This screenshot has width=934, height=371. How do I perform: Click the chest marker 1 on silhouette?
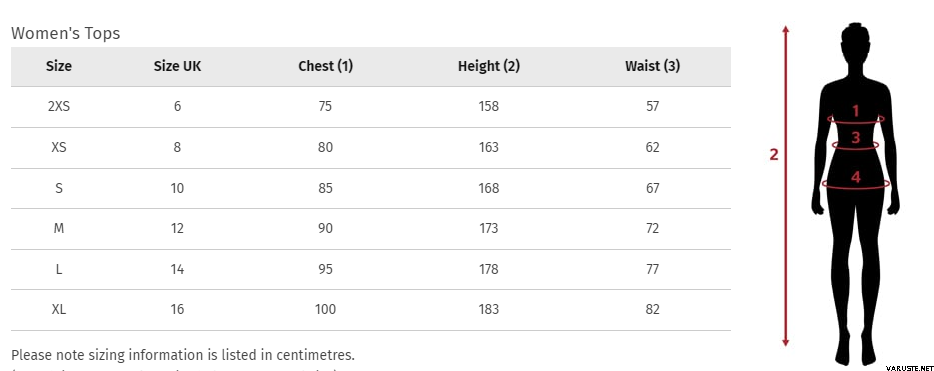856,111
